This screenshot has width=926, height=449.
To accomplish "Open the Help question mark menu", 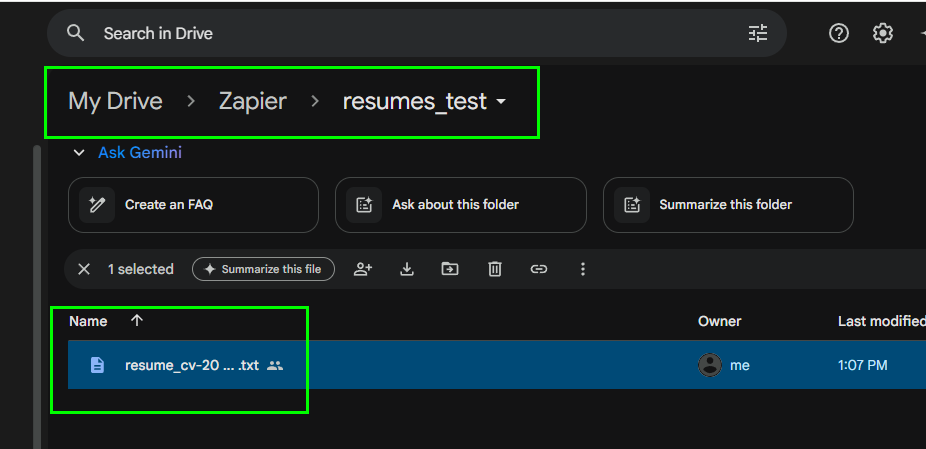I will click(839, 33).
